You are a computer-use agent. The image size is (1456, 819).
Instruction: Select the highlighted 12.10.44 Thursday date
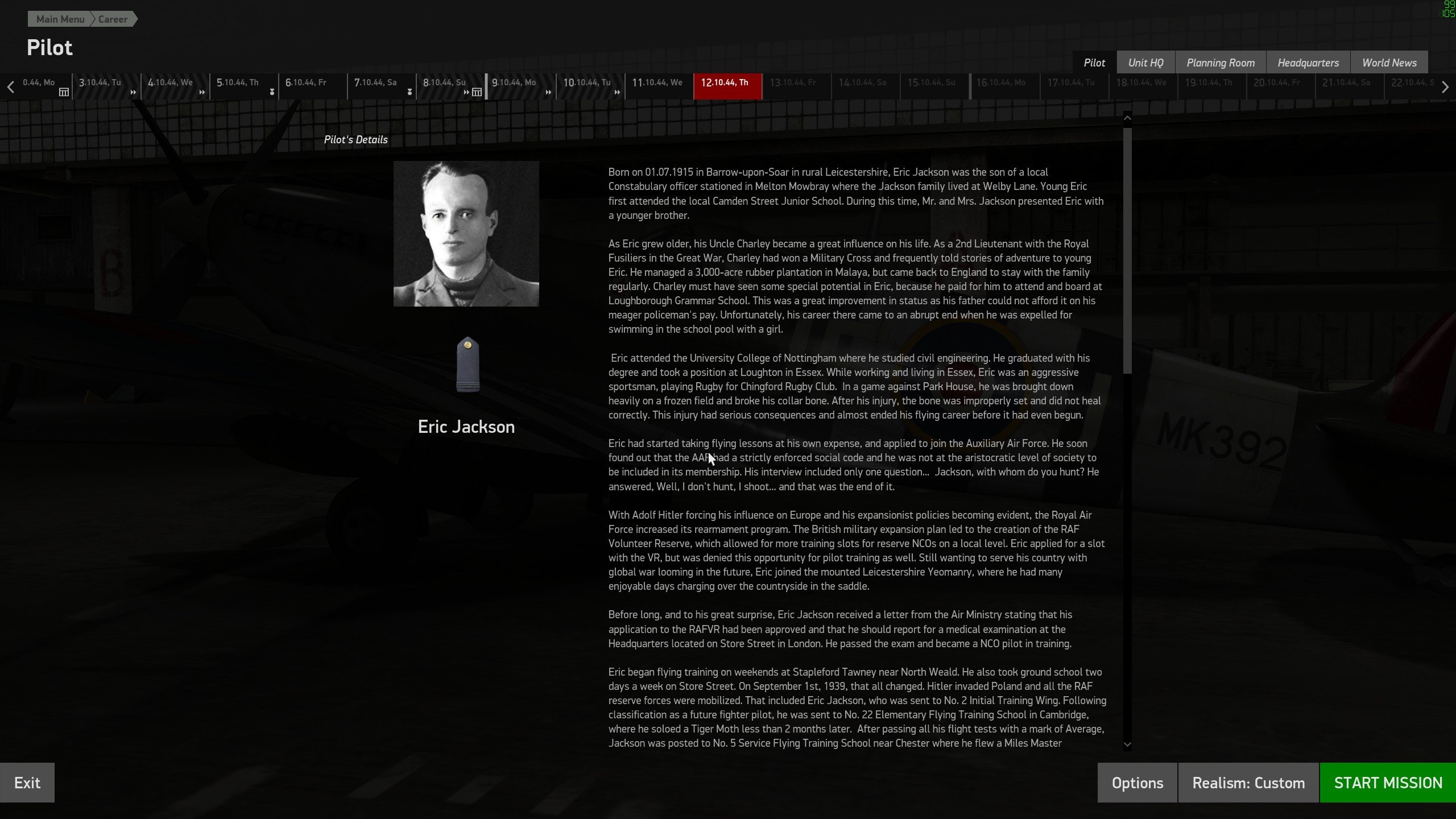coord(727,86)
